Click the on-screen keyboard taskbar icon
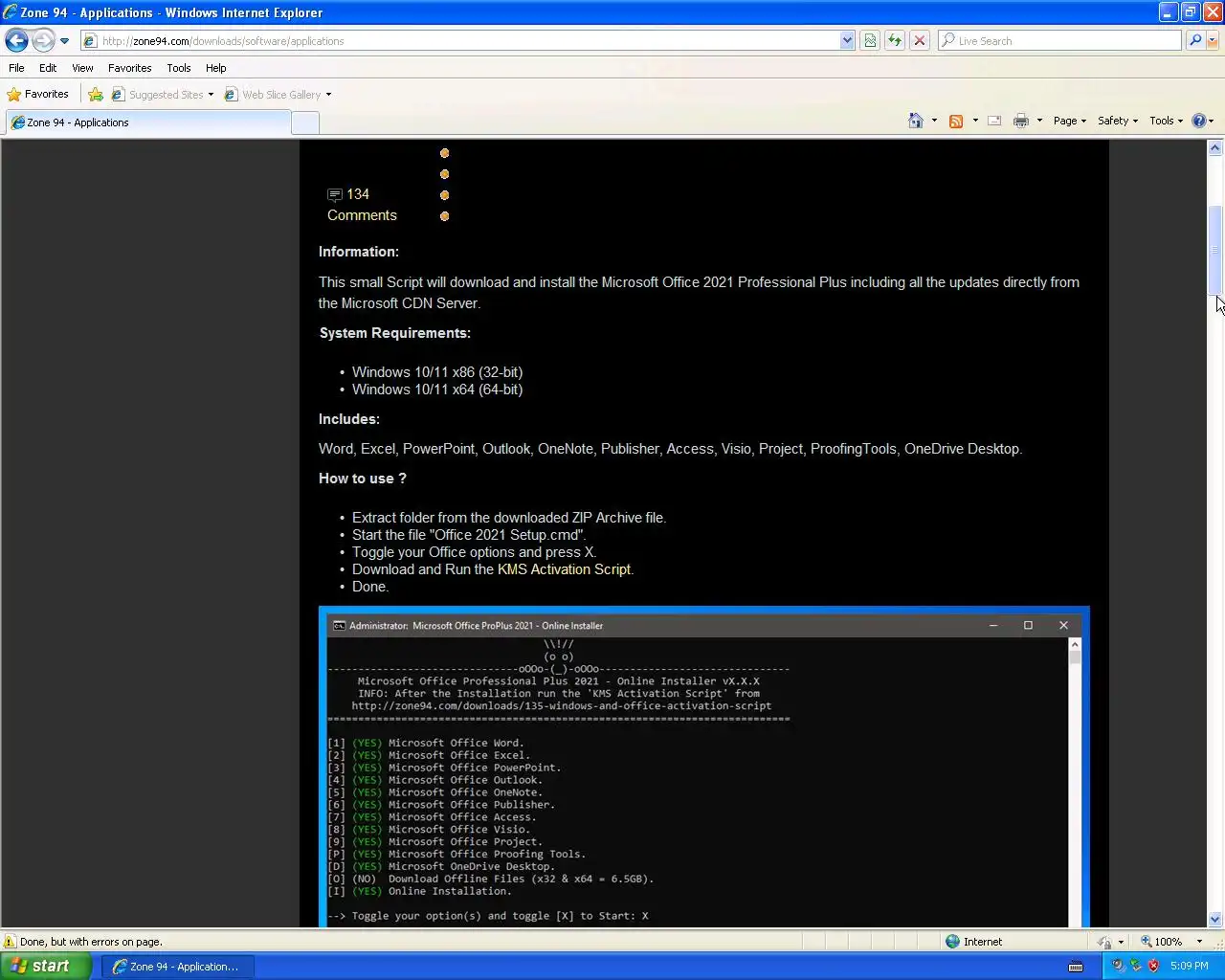Viewport: 1225px width, 980px height. pos(1076,967)
